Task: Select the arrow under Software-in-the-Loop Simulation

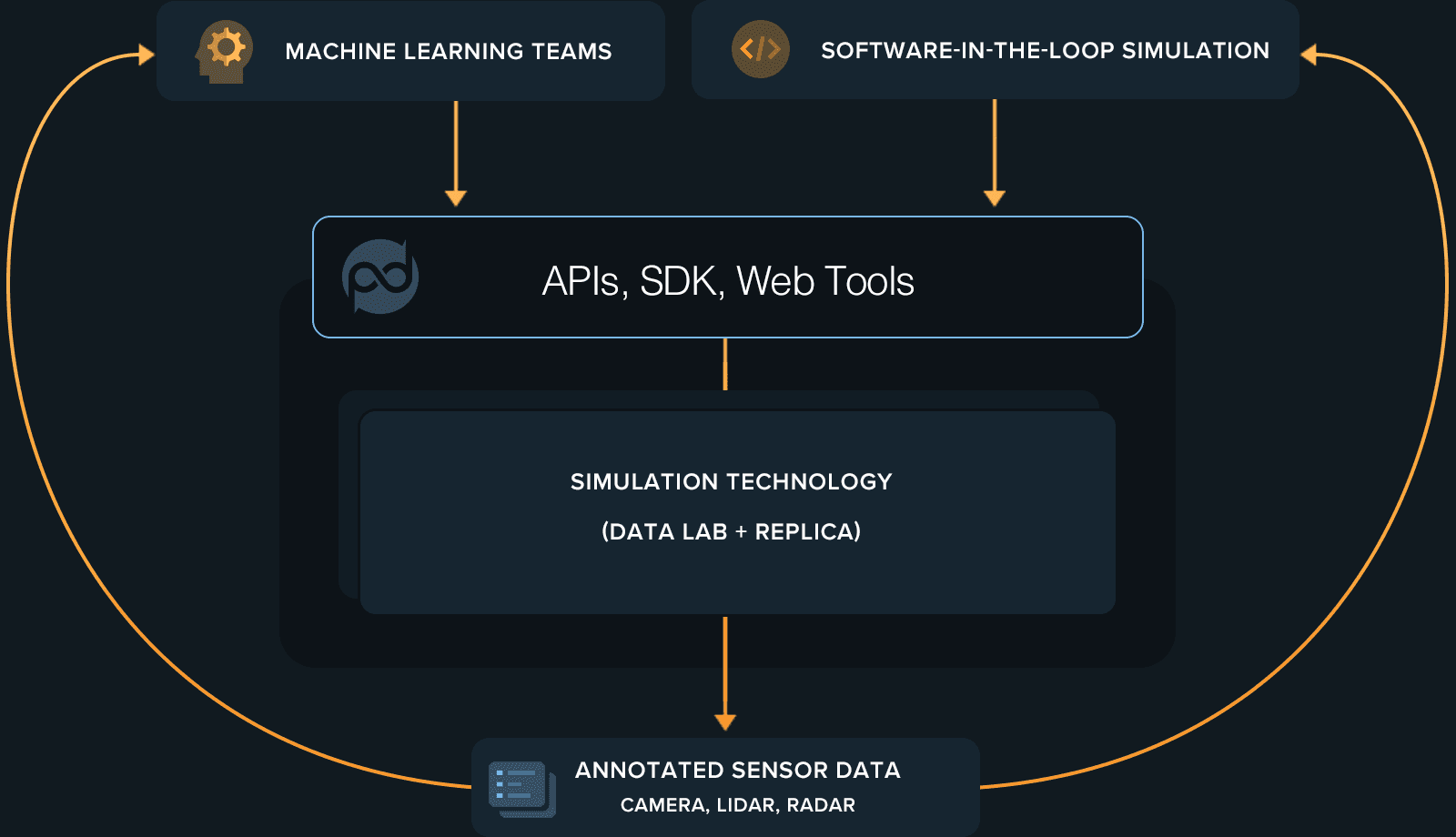Action: point(995,155)
